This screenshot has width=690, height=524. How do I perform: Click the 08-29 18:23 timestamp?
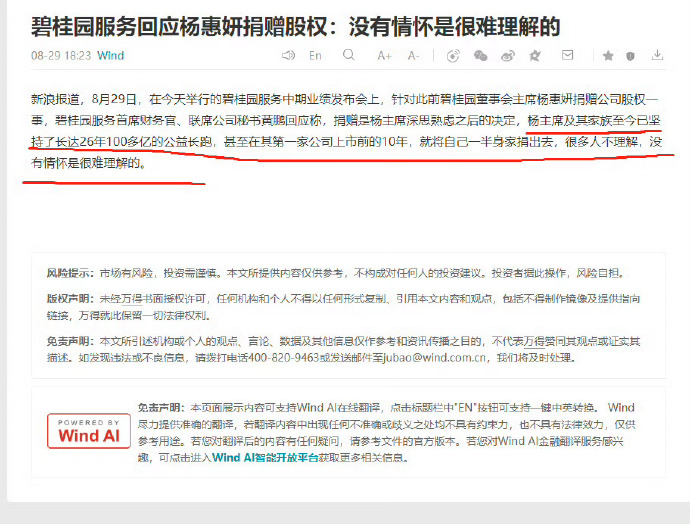click(61, 55)
